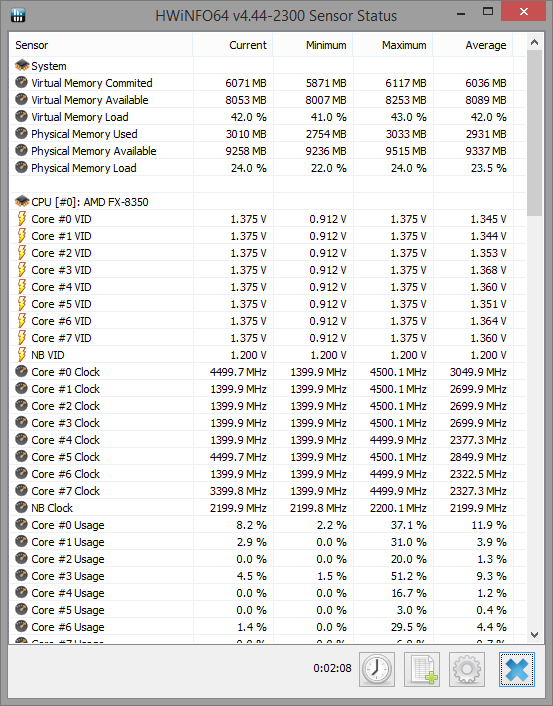553x706 pixels.
Task: Click the scrollbar down arrow
Action: pos(535,635)
